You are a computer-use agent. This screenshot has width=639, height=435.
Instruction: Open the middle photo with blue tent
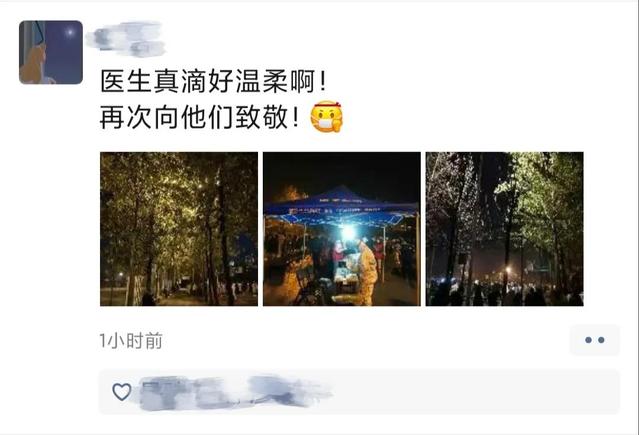342,229
